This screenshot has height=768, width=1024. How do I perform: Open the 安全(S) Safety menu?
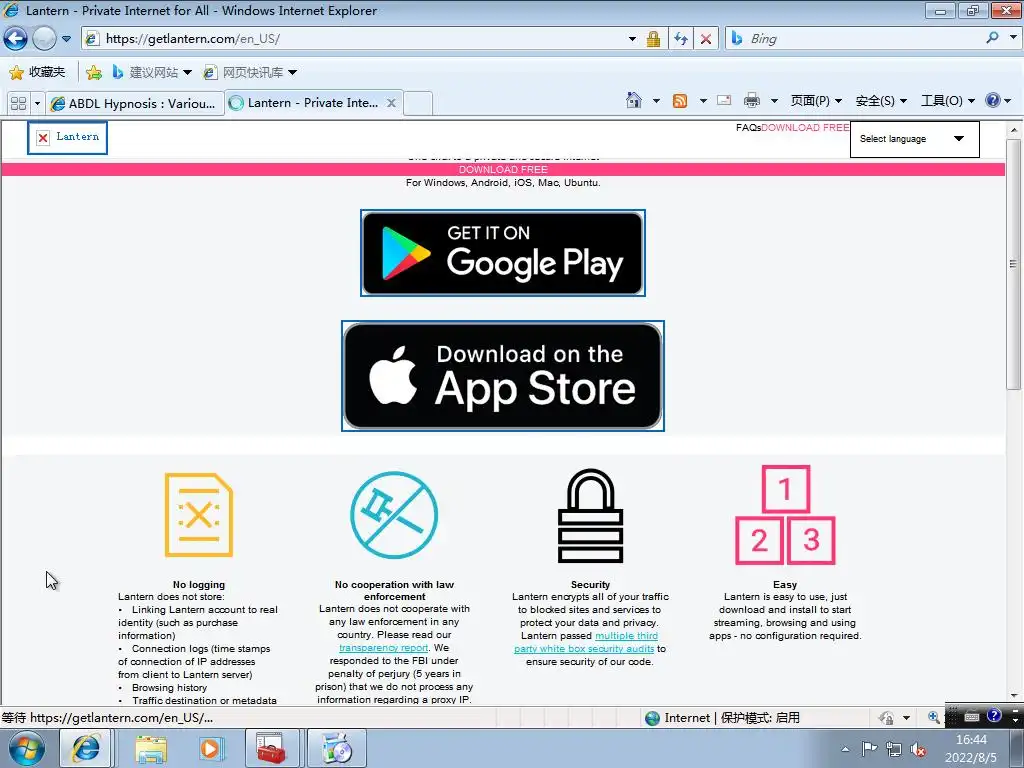tap(881, 101)
